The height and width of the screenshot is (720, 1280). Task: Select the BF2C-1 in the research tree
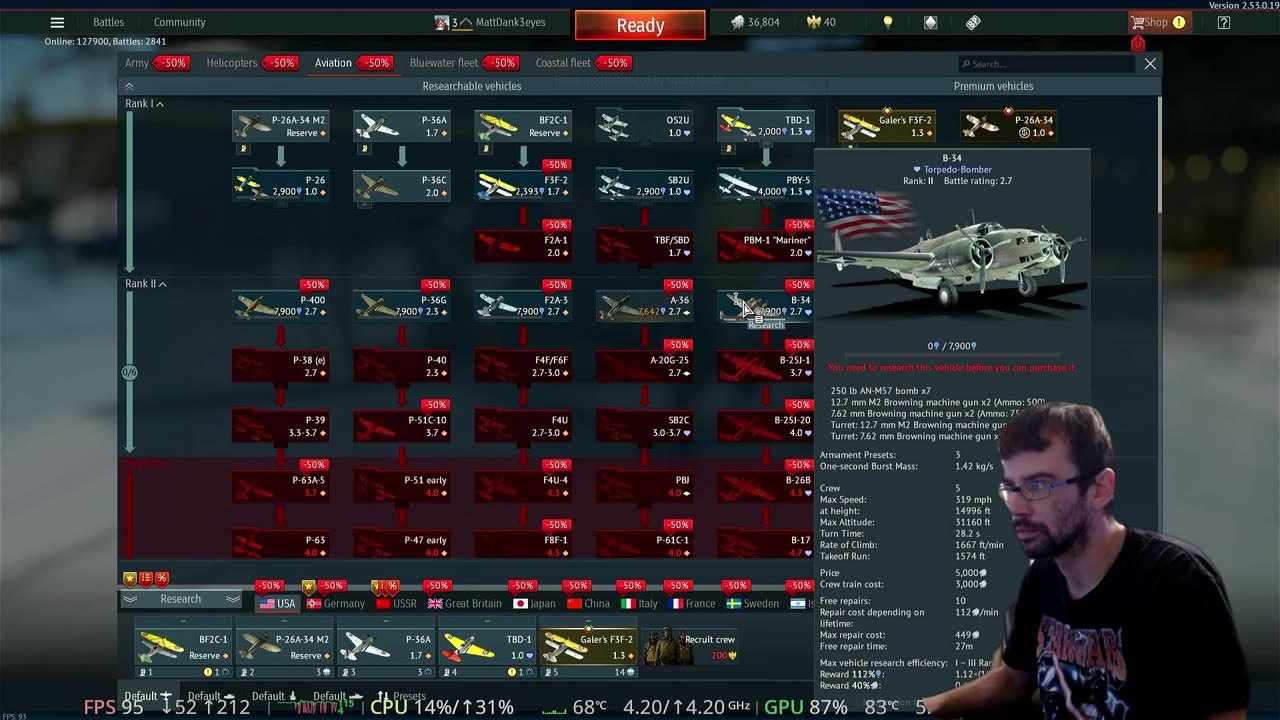coord(523,126)
